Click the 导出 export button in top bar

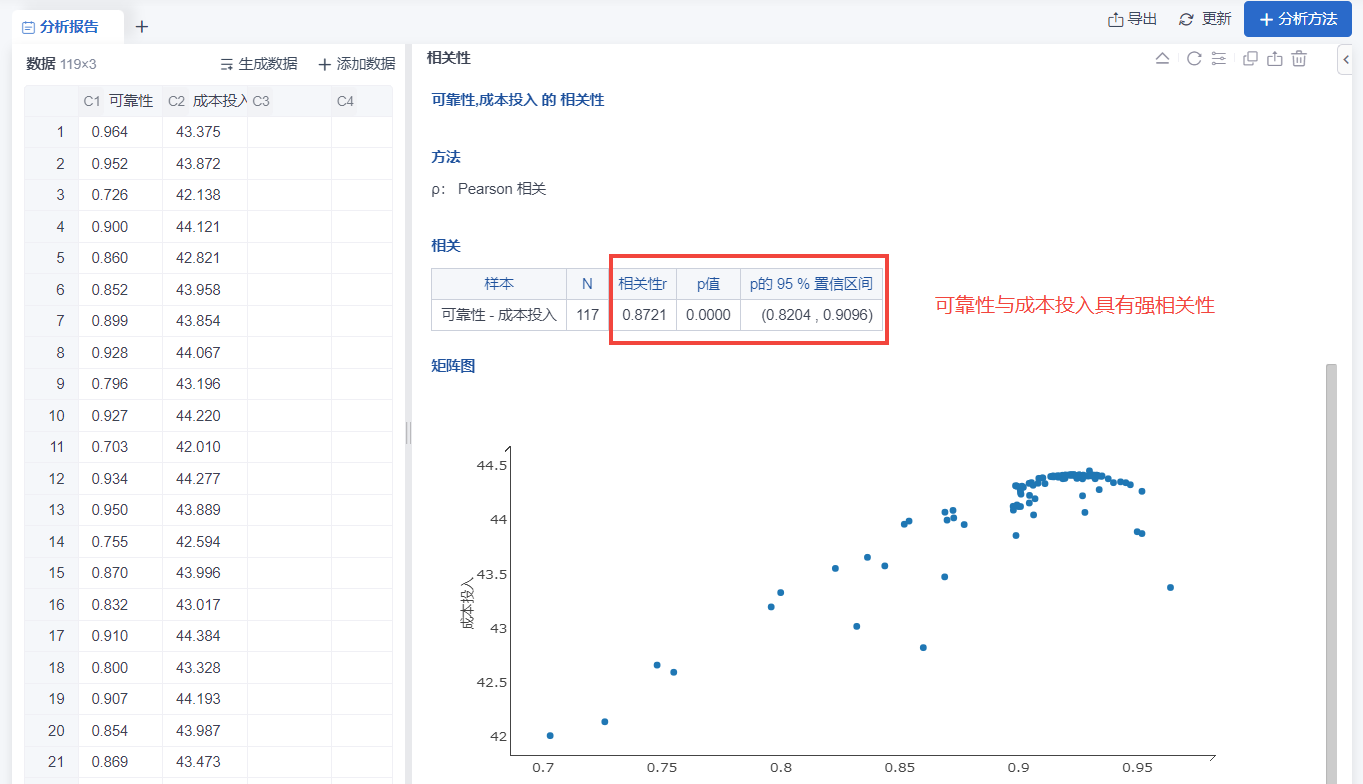tap(1132, 19)
